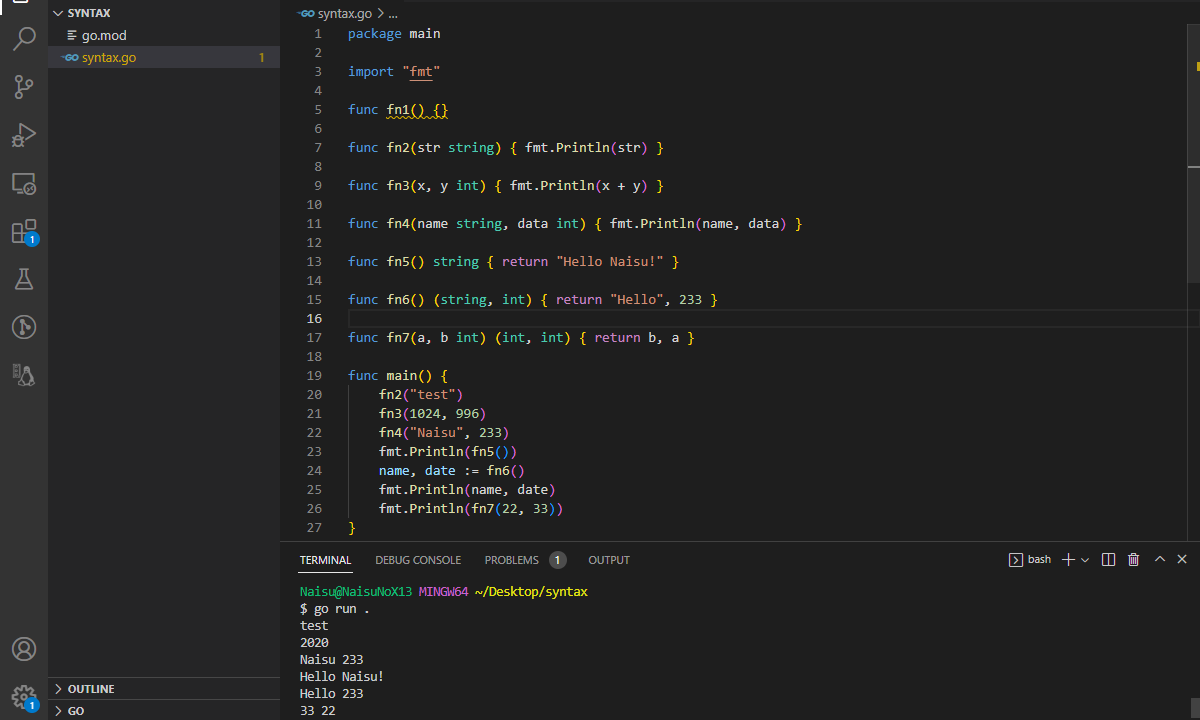The width and height of the screenshot is (1200, 720).
Task: Switch to the TERMINAL tab
Action: 325,560
